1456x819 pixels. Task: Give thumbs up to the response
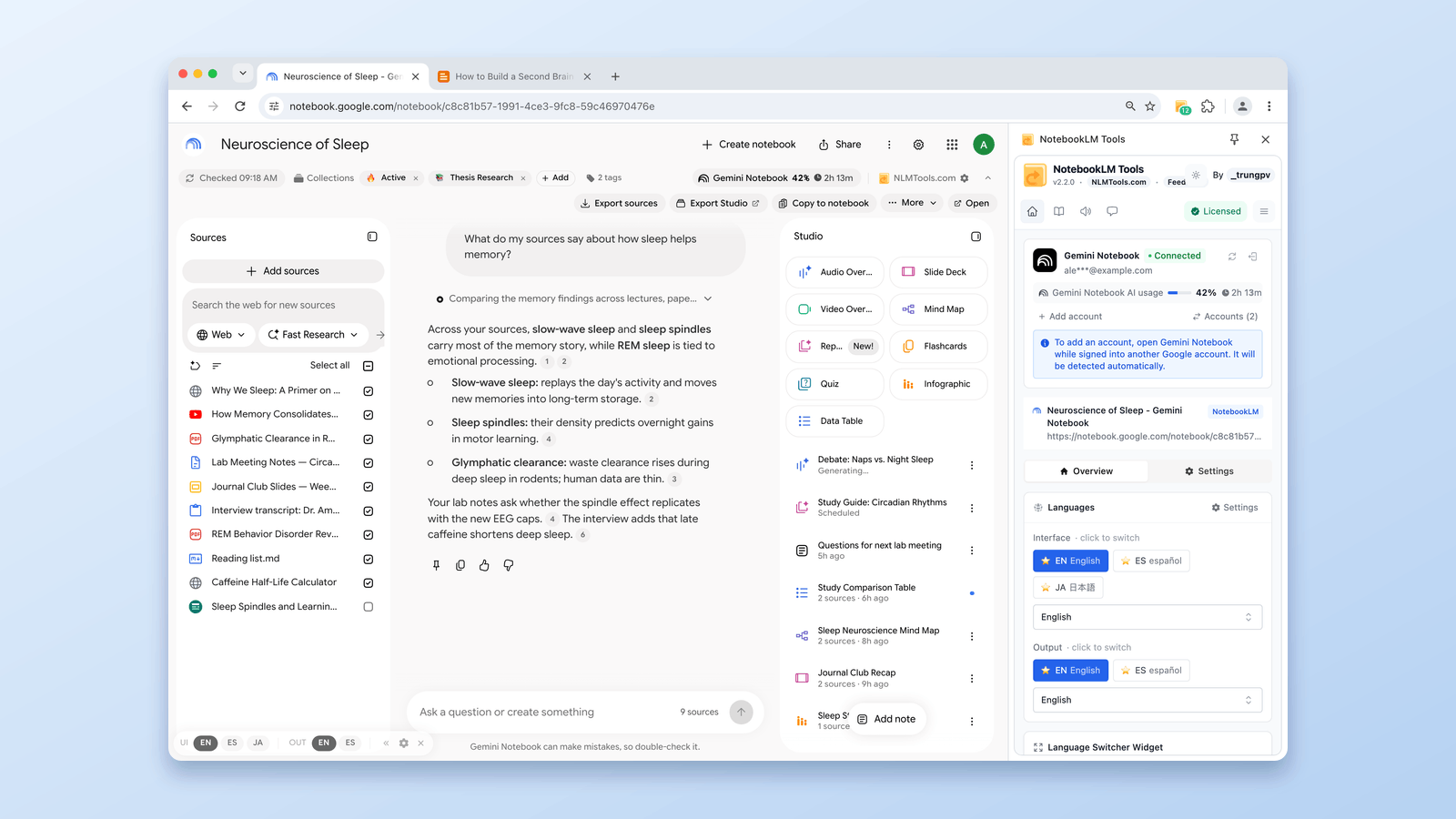pyautogui.click(x=484, y=565)
